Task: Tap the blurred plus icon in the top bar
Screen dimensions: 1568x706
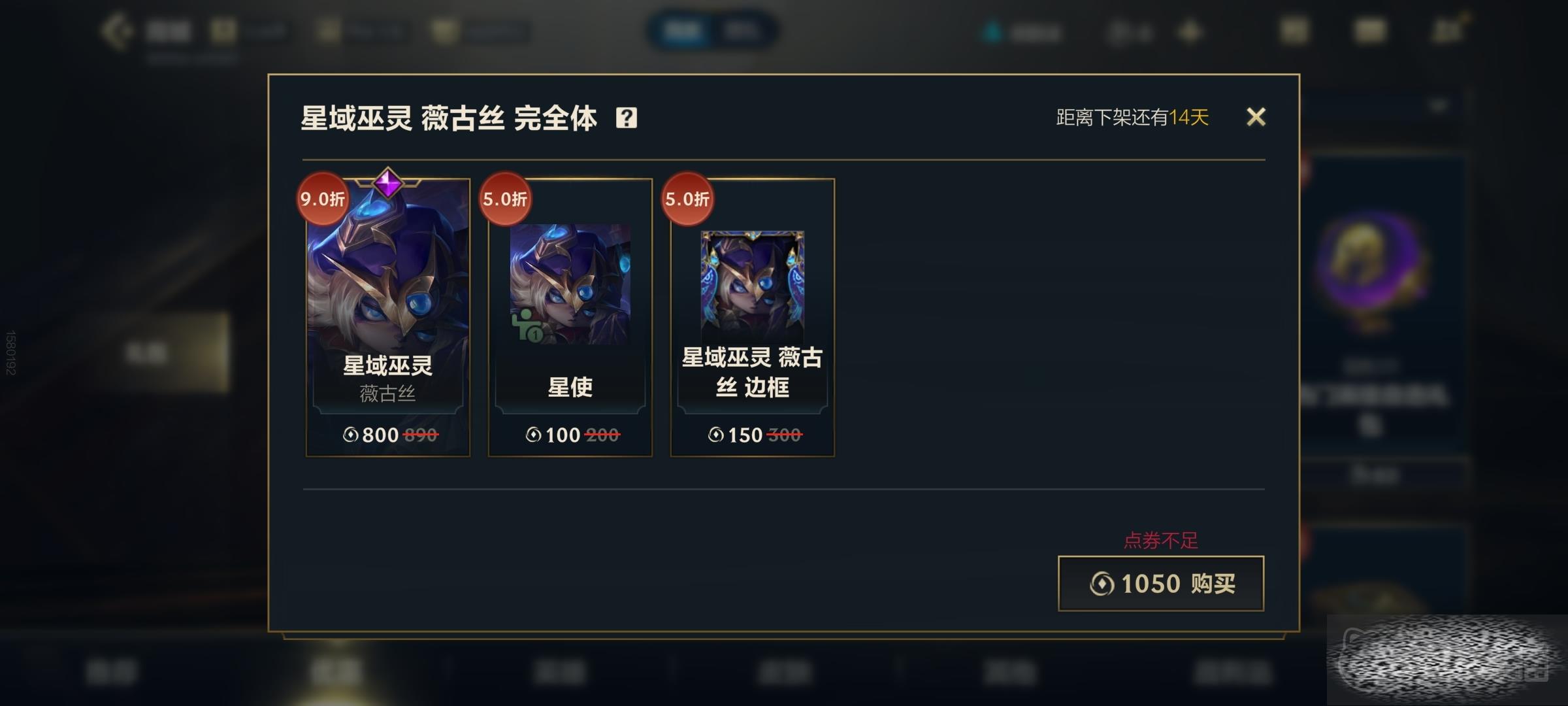Action: 1190,31
